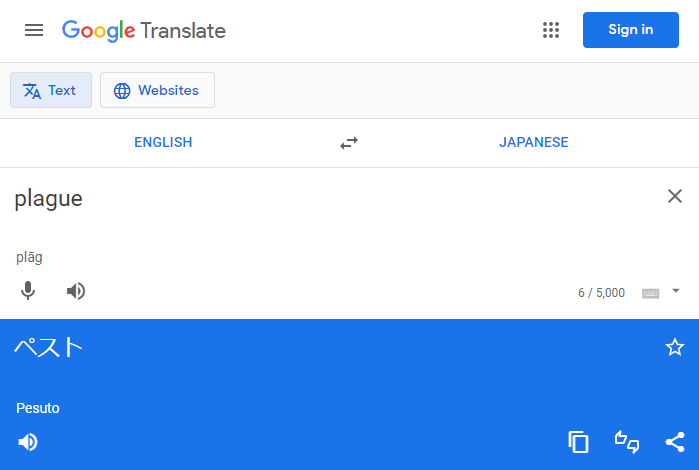
Task: Share the translation
Action: (675, 442)
